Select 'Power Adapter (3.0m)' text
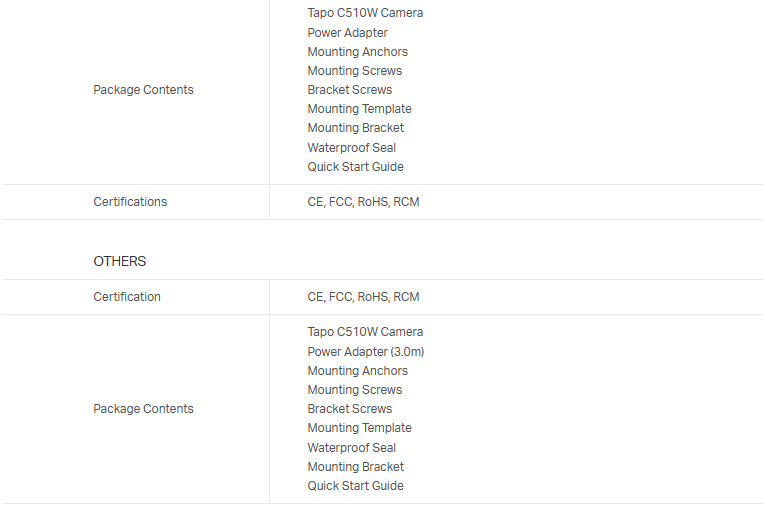 366,351
